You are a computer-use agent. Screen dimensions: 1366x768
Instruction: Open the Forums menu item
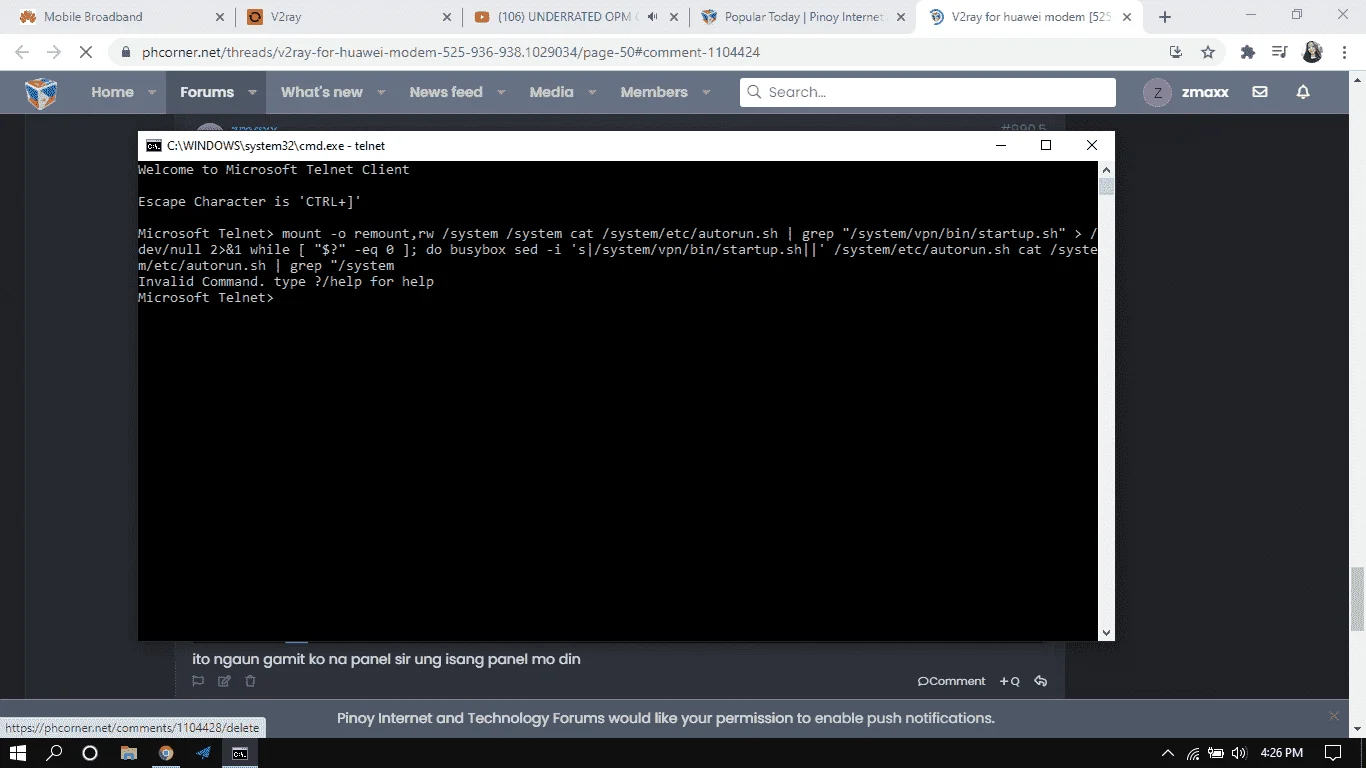(207, 92)
